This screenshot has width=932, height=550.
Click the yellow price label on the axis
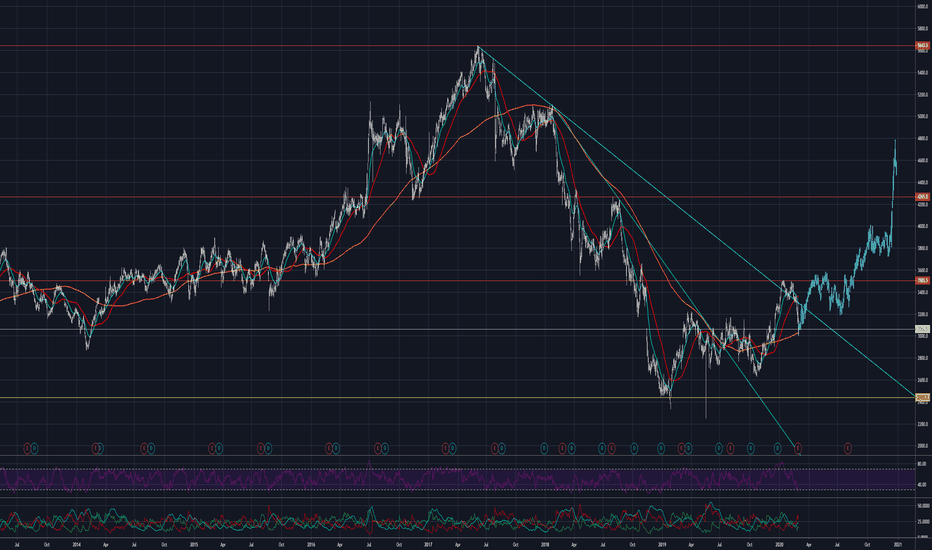[922, 398]
